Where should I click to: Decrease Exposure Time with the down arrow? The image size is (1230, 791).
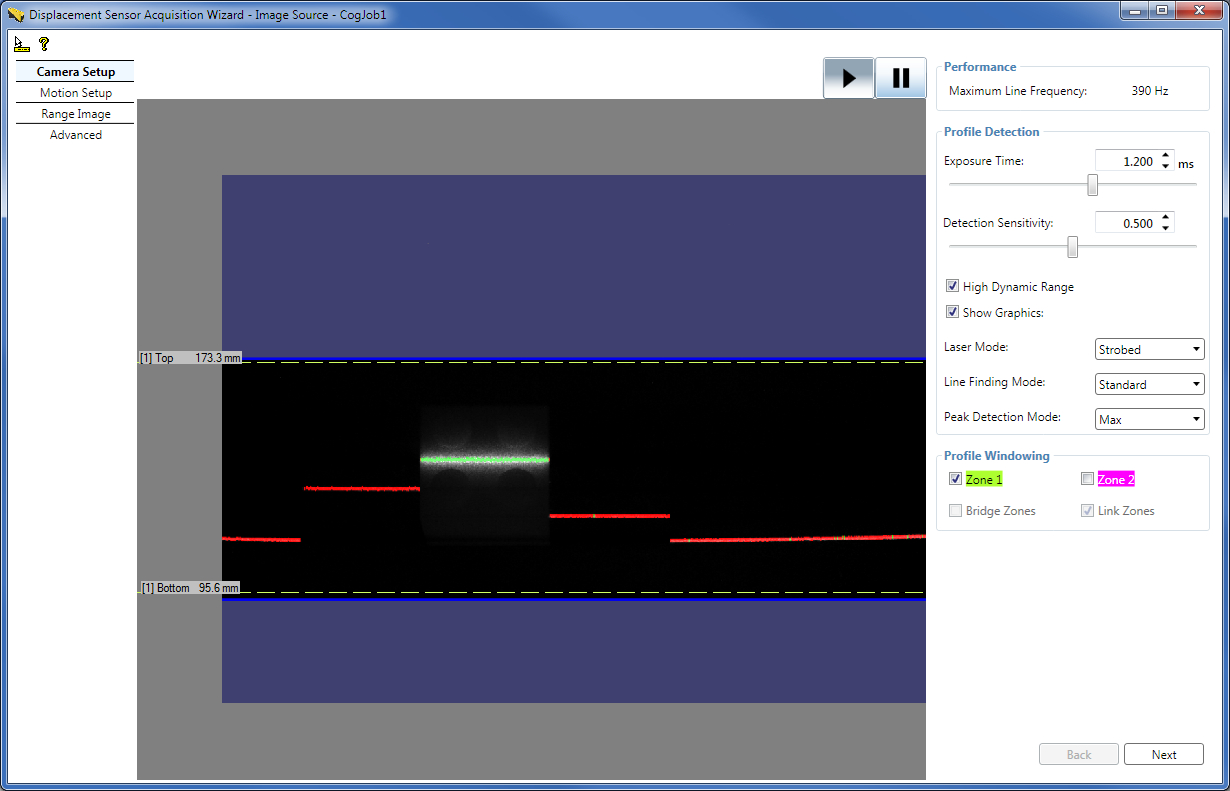click(1166, 166)
